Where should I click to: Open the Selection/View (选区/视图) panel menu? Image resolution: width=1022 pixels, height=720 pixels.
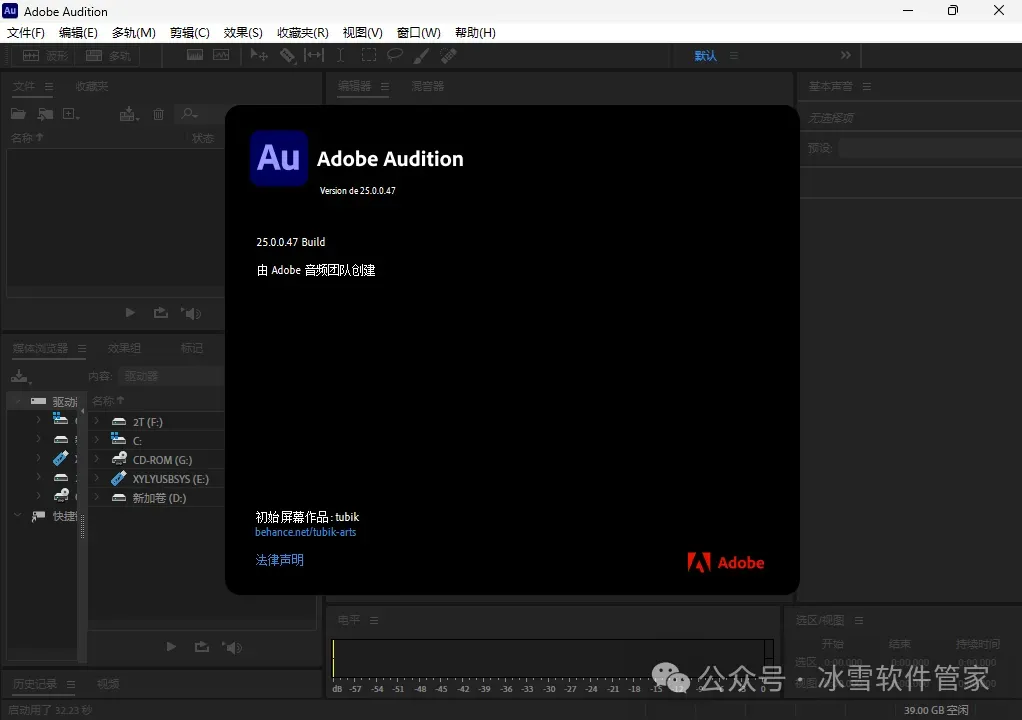click(859, 620)
